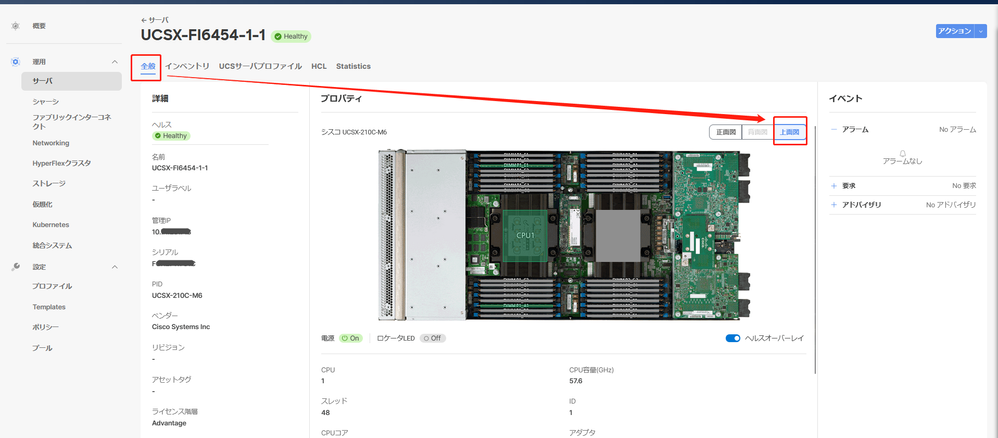This screenshot has width=998, height=438.
Task: Collapse the 運用 section chevron
Action: (x=115, y=62)
